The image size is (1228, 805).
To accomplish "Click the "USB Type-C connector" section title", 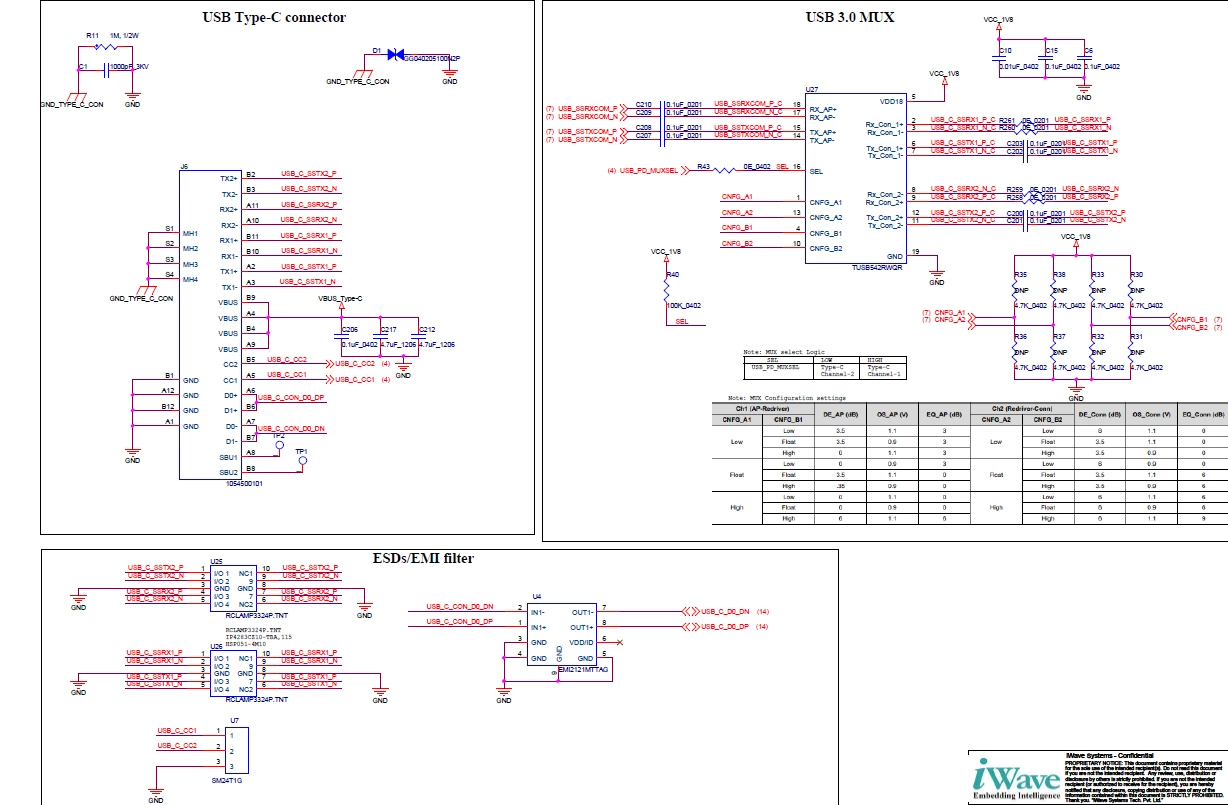I will [x=274, y=17].
